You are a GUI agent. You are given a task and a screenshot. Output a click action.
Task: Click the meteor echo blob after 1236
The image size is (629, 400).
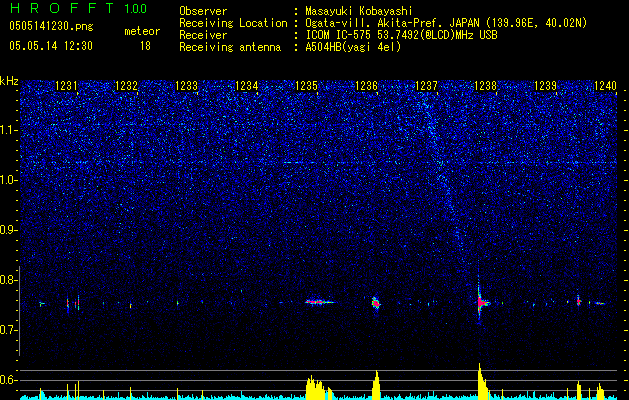click(x=376, y=303)
